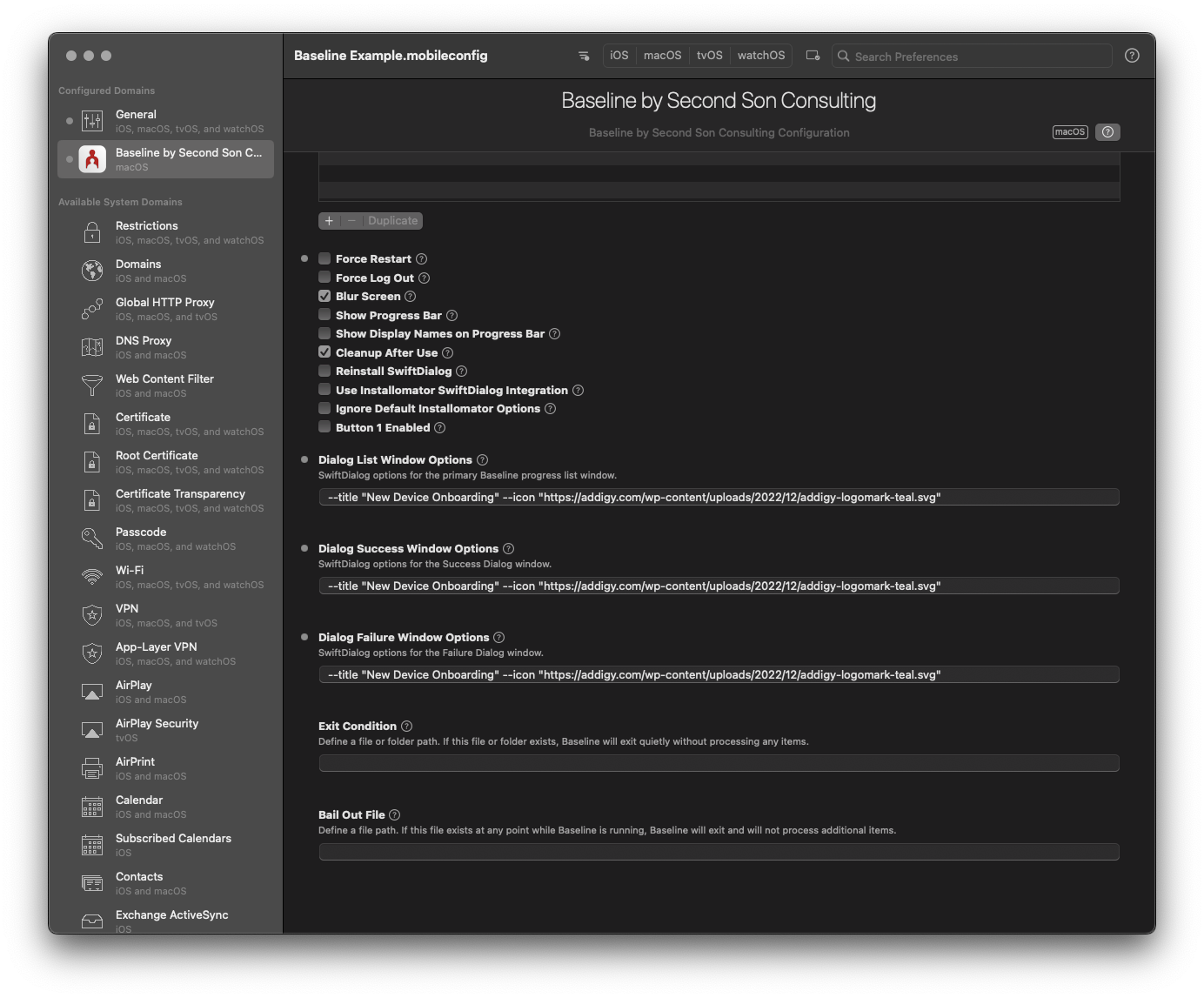
Task: Click the plus add row button
Action: 329,221
